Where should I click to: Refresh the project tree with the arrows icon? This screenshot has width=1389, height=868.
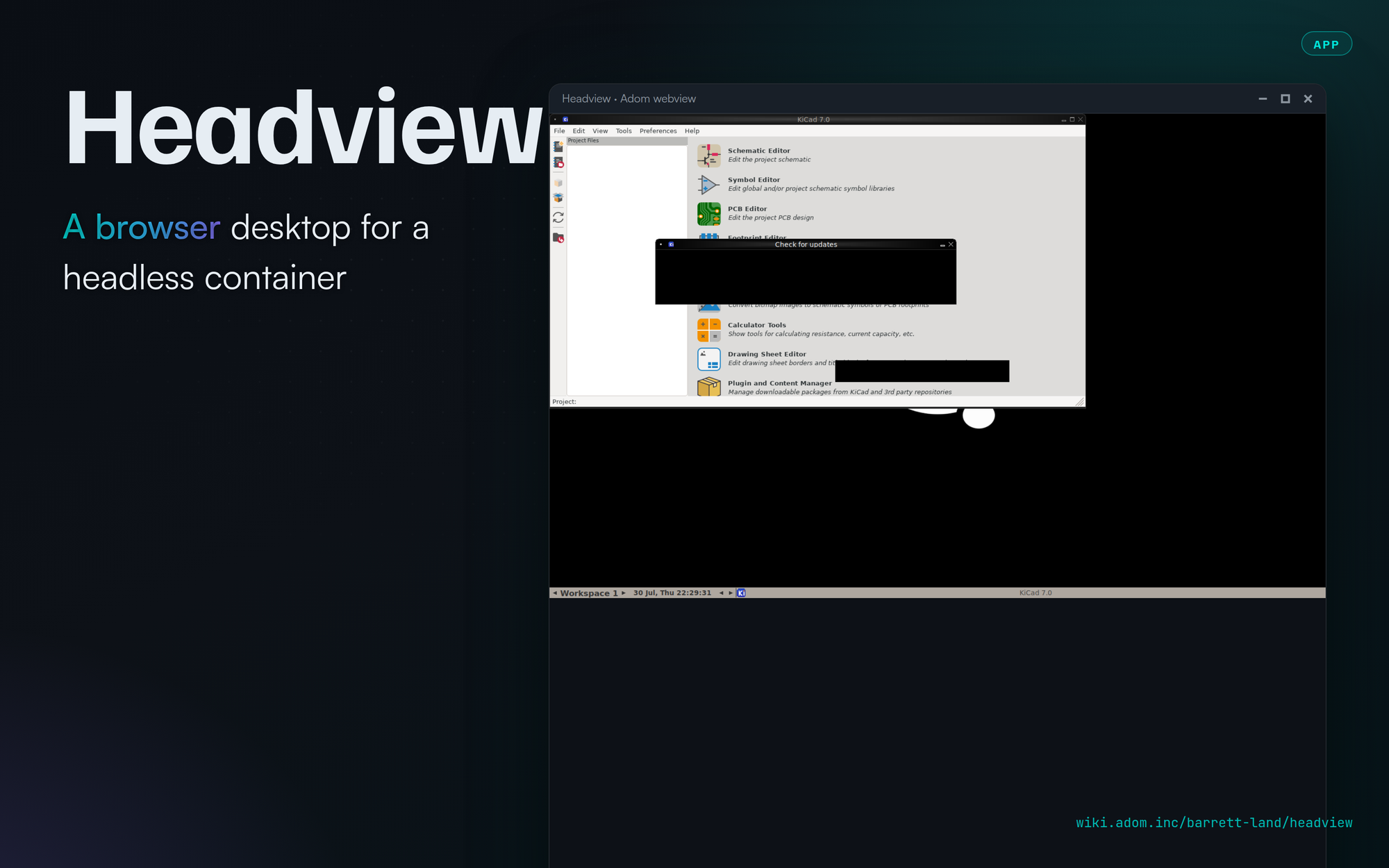(558, 217)
